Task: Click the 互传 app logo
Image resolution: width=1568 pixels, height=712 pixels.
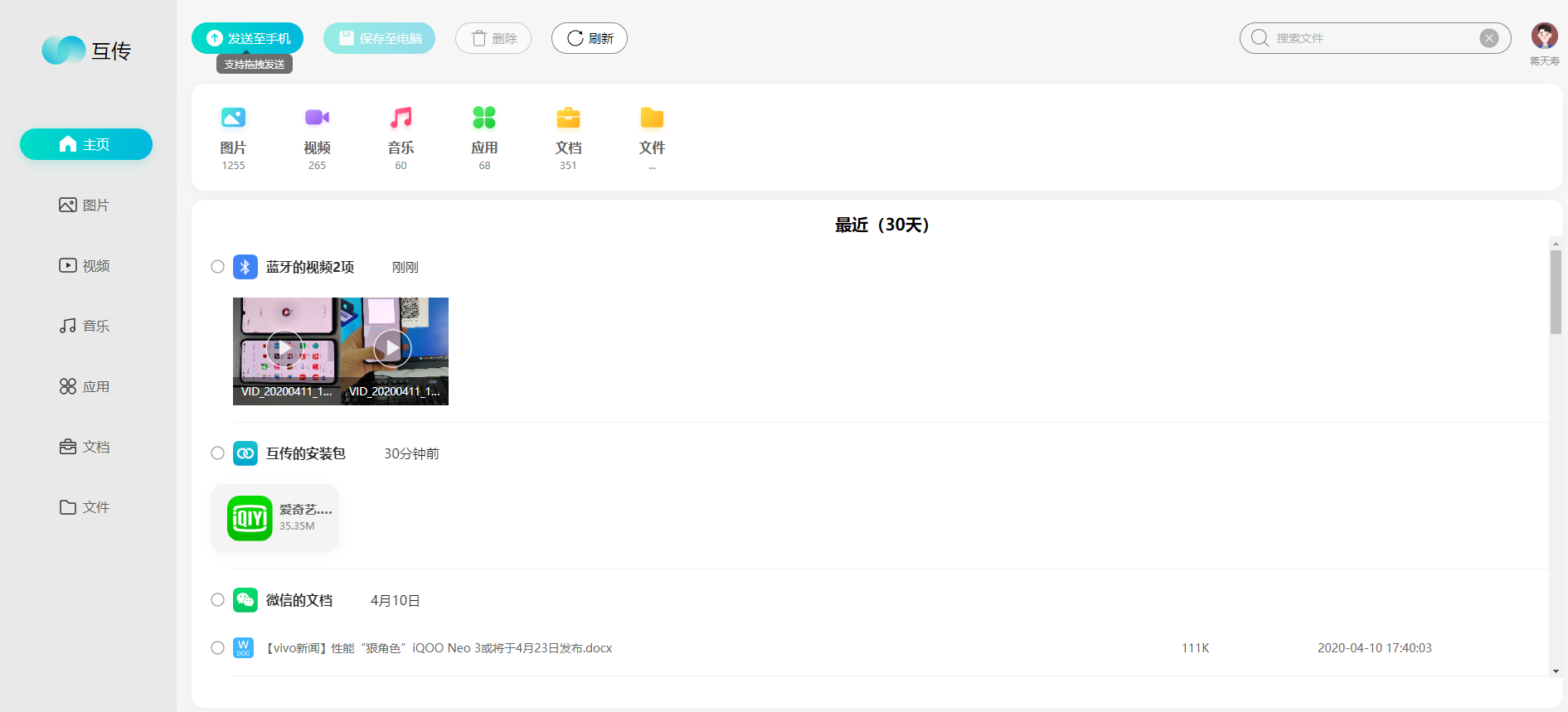Action: pos(86,51)
